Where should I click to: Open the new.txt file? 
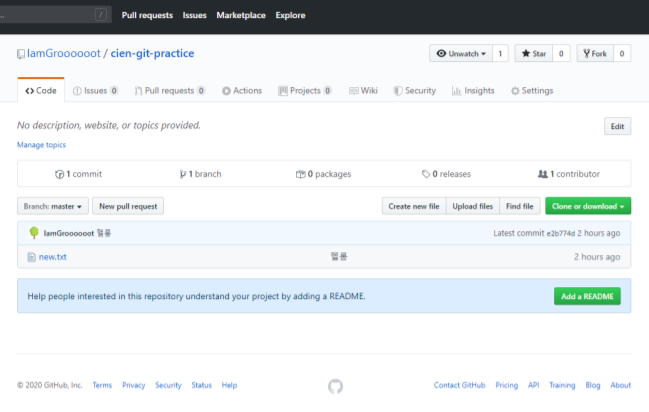coord(53,257)
